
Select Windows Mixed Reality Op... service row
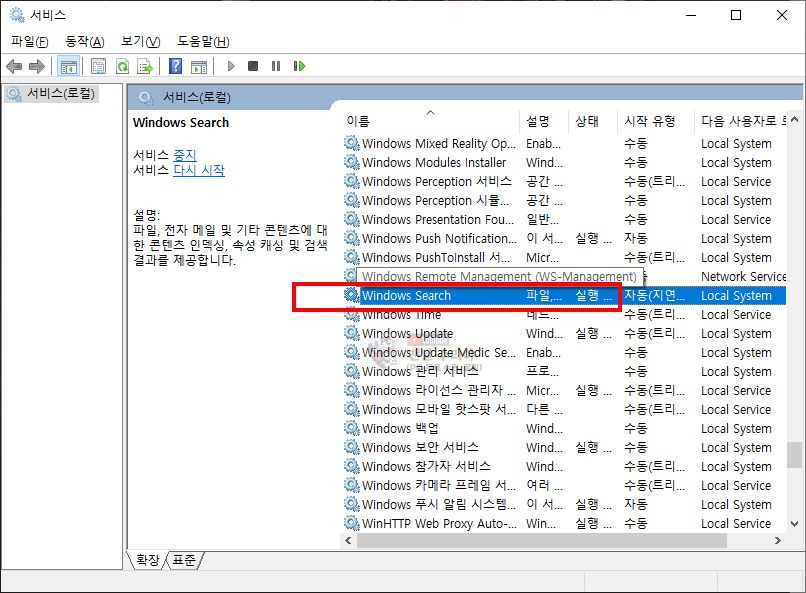tap(564, 143)
